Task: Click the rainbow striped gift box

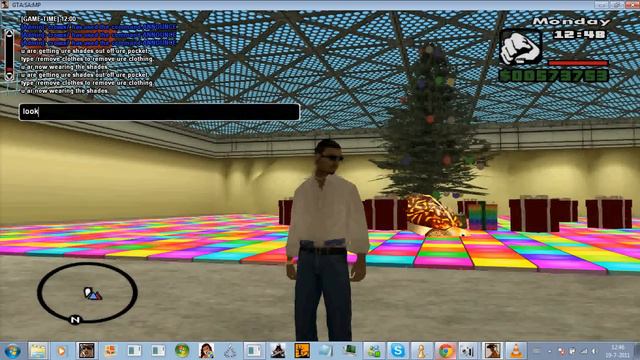Action: (483, 216)
